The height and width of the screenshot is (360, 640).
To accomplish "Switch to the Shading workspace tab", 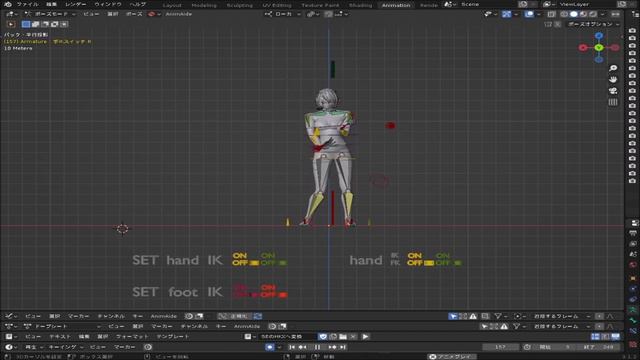I will click(x=360, y=5).
